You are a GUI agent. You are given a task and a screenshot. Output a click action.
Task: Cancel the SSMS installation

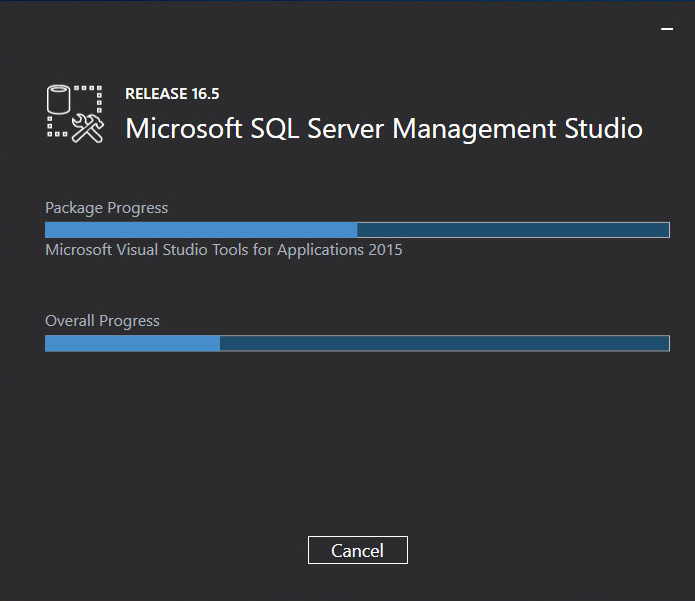click(x=358, y=550)
